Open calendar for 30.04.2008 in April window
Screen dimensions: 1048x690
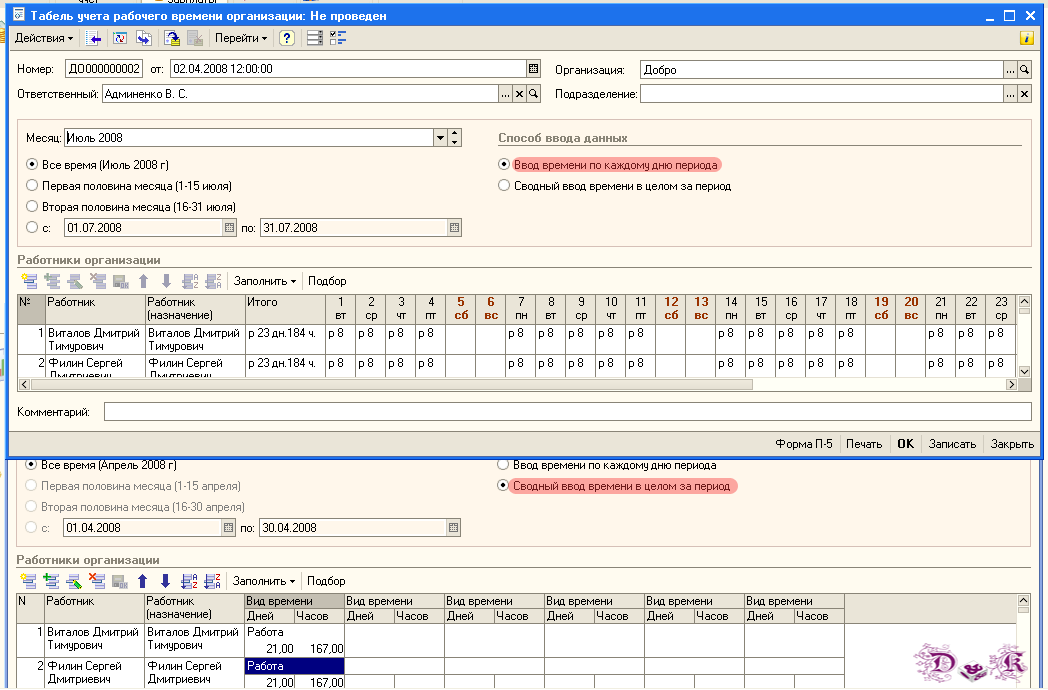coord(453,528)
